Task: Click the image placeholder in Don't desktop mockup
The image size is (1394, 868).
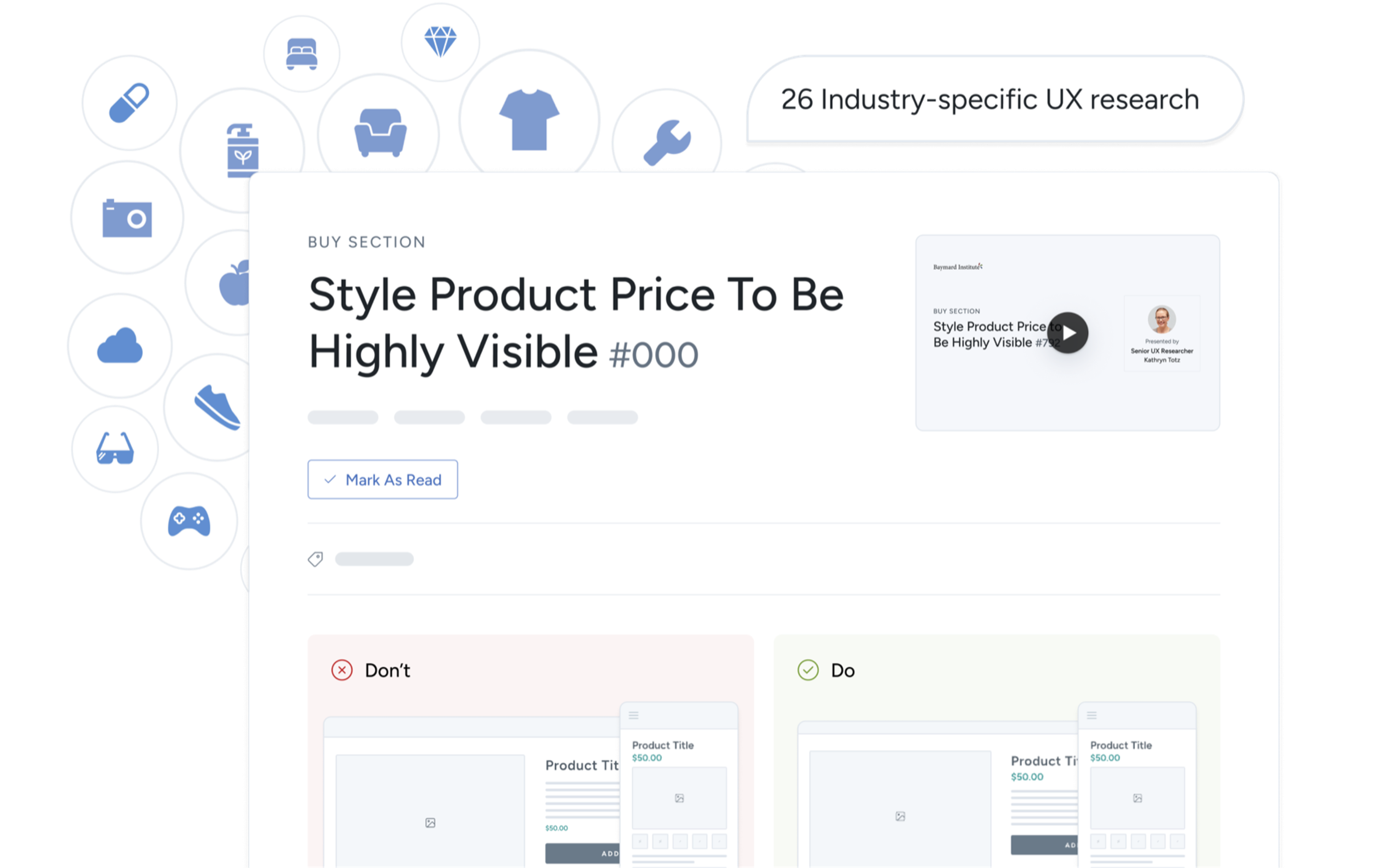Action: 430,823
